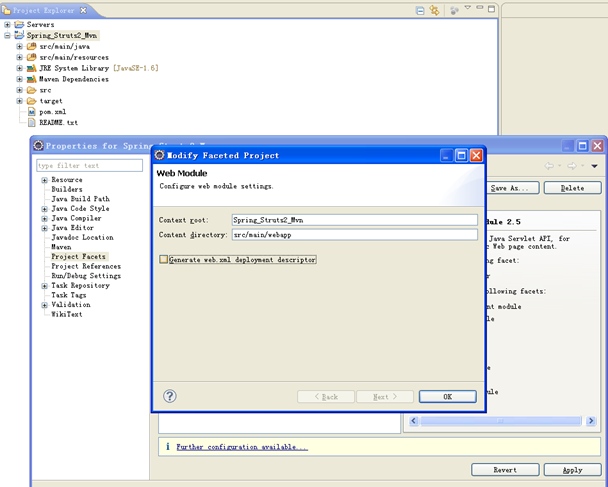Select the Servers folder icon
Screen dimensions: 608x487
[19, 24]
